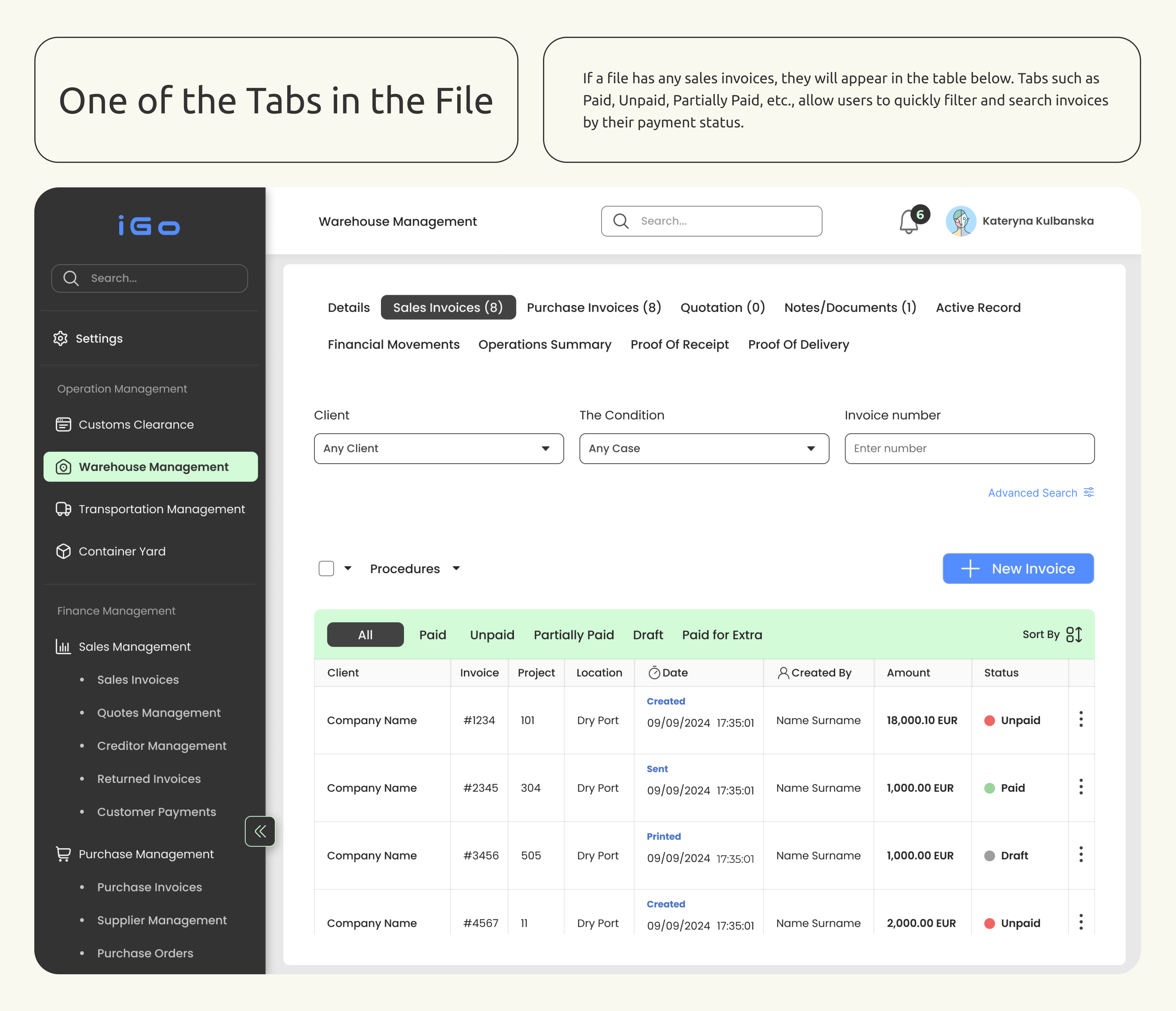Expand the Any Client dropdown
Image resolution: width=1176 pixels, height=1011 pixels.
coord(439,448)
